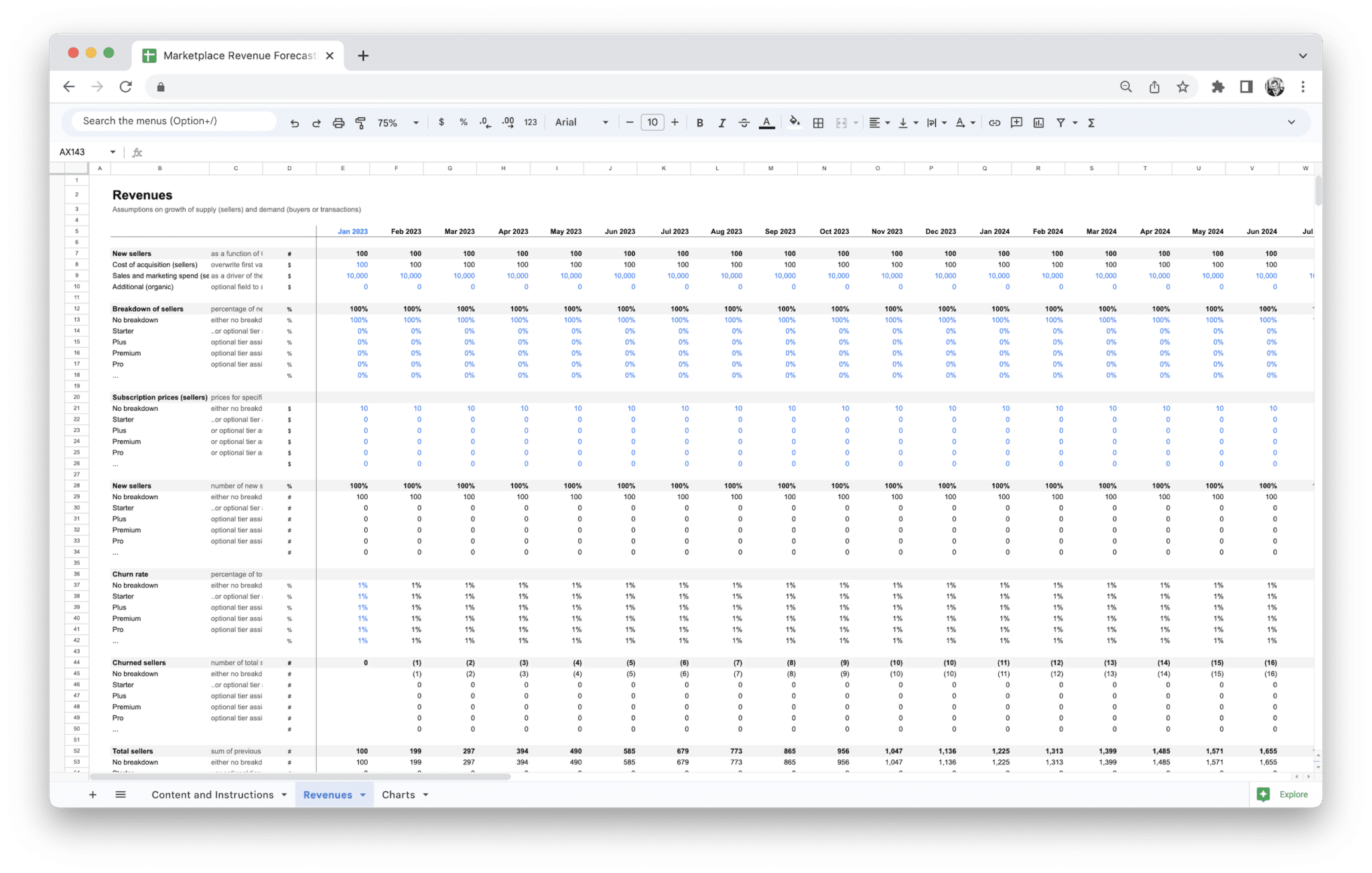Open the Content and Instructions sheet

point(212,795)
